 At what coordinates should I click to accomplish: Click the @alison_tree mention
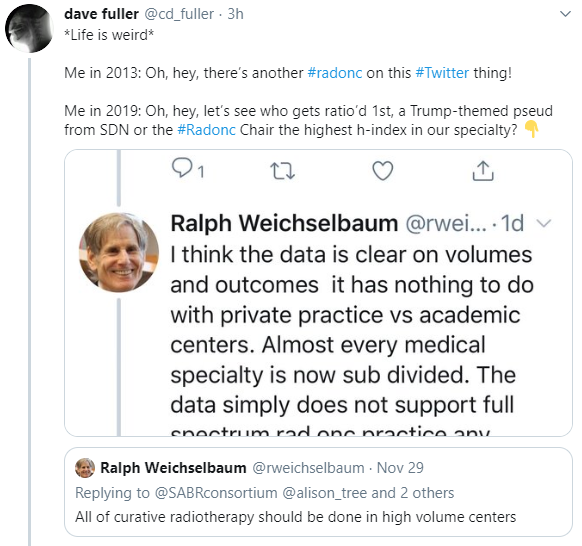(326, 493)
